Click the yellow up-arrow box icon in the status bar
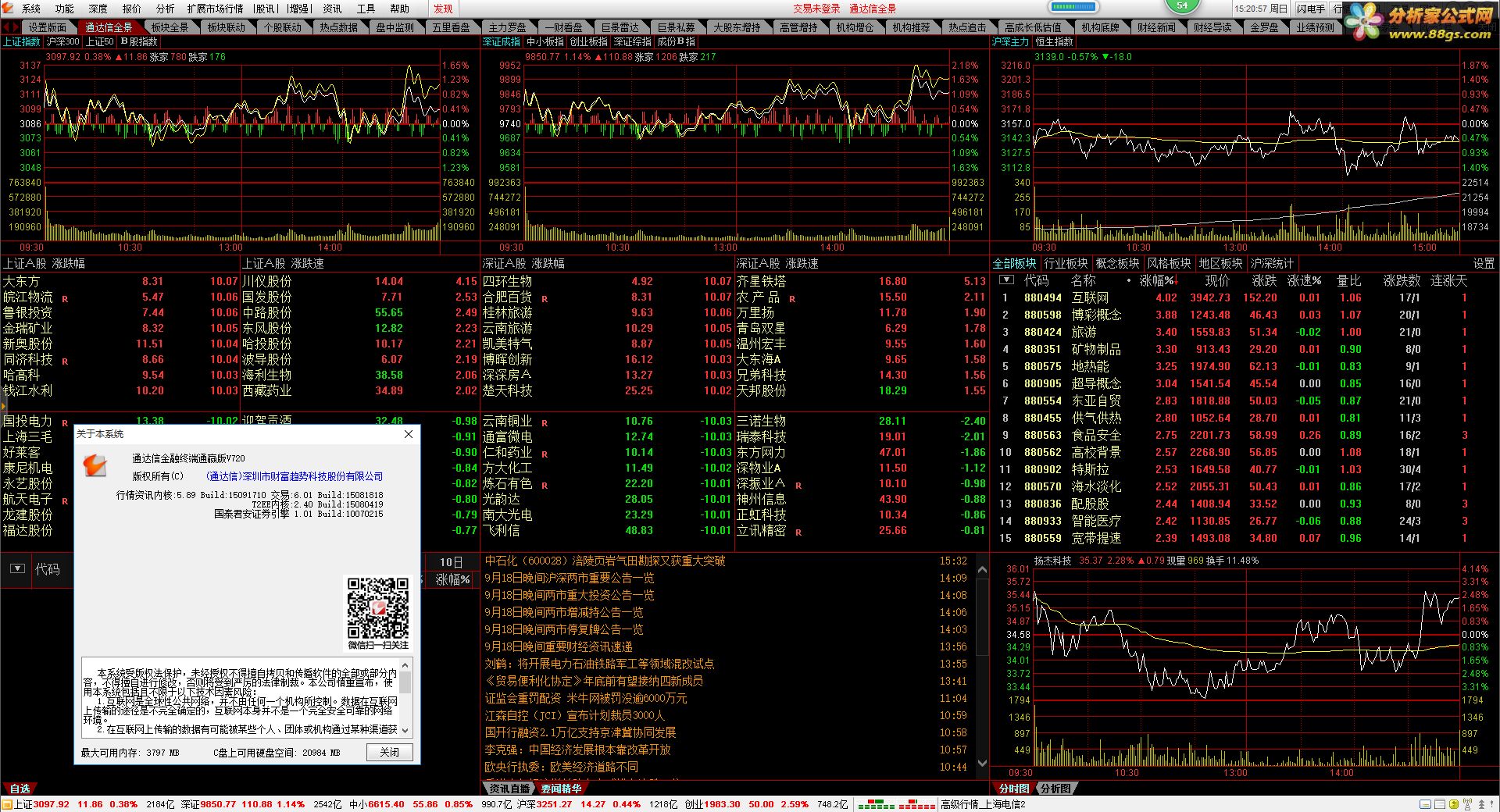The width and height of the screenshot is (1500, 812). [1454, 804]
